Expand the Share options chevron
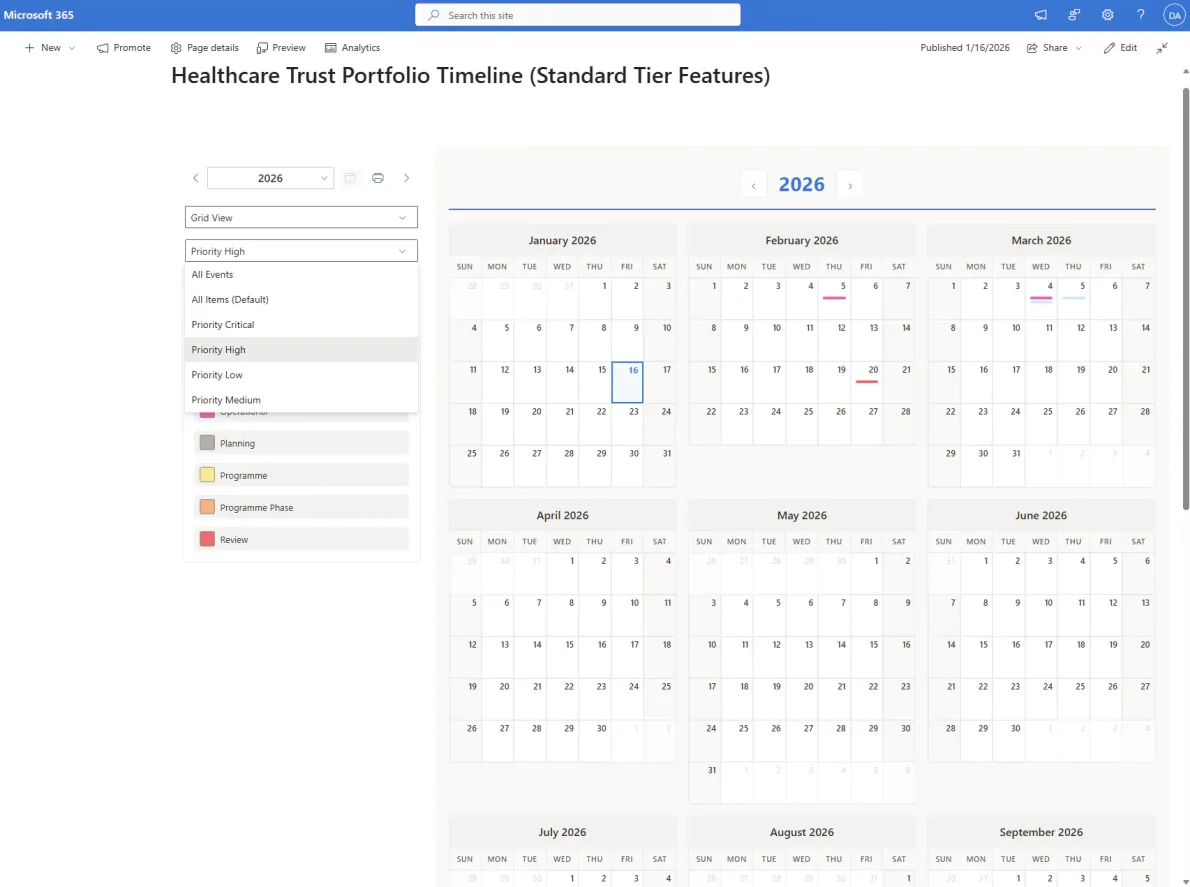1190x887 pixels. pyautogui.click(x=1079, y=48)
